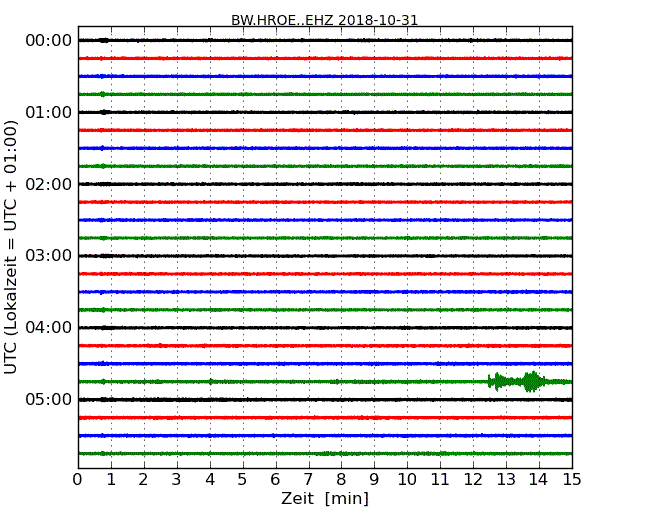This screenshot has height=520, width=650.
Task: Click the 12 minute tick label
Action: 473,480
